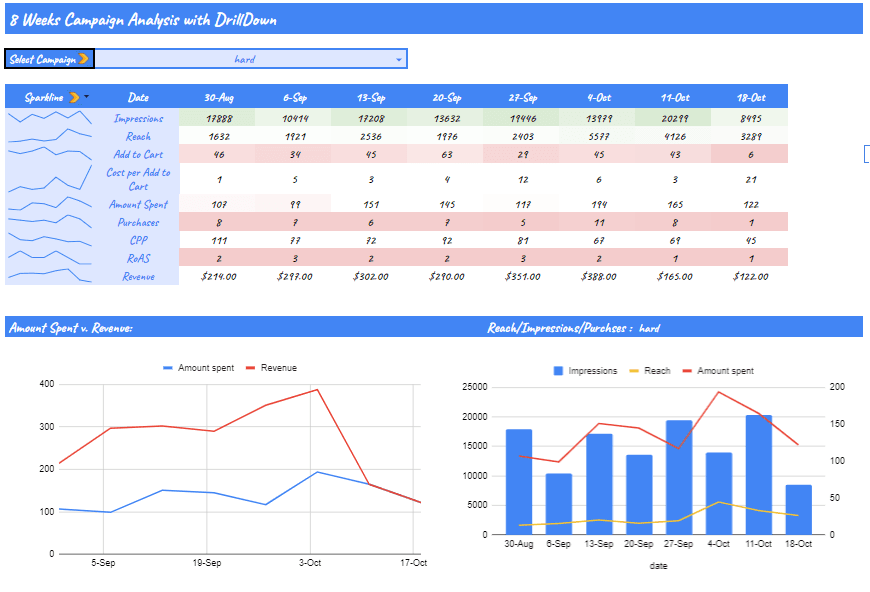
Task: Select the CPP value 111
Action: click(219, 240)
